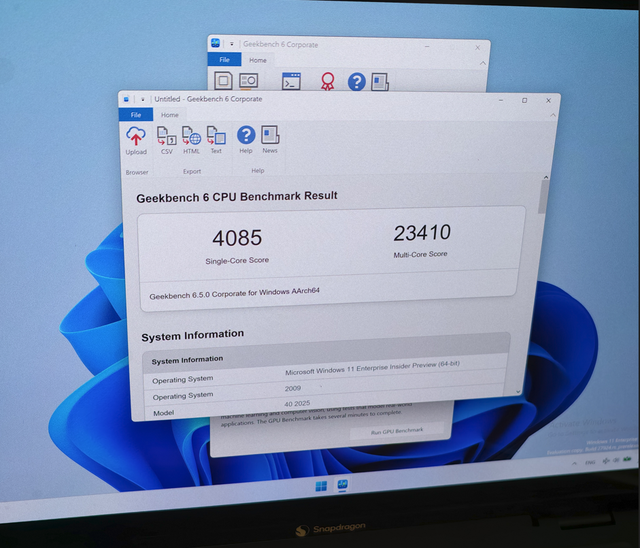Click the Single-Core Score label

(x=237, y=260)
